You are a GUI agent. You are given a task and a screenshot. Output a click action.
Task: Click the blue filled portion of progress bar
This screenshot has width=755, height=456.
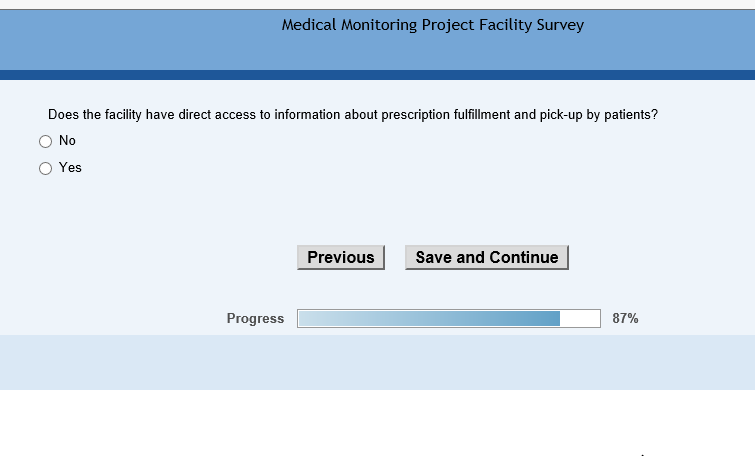[x=428, y=319]
